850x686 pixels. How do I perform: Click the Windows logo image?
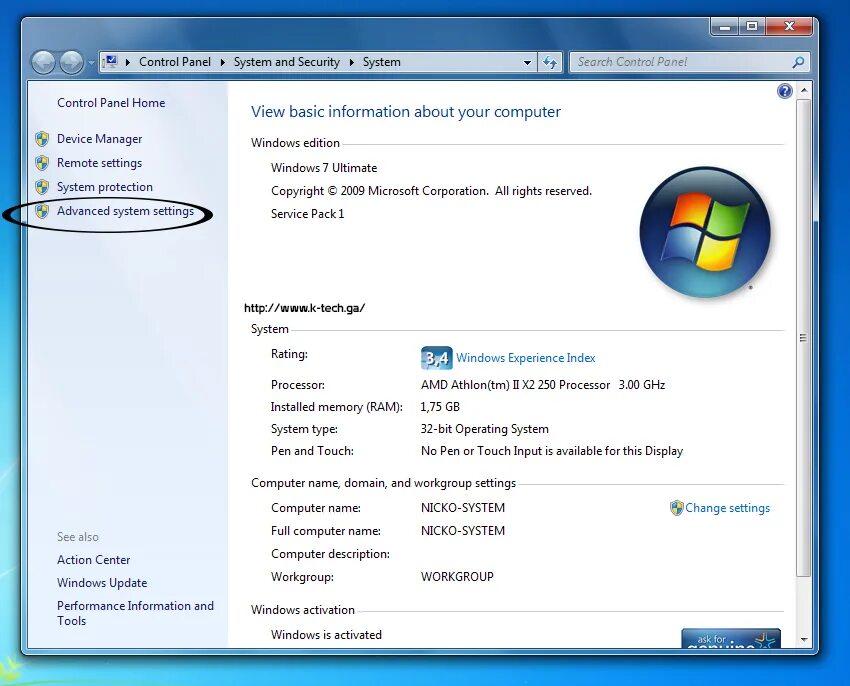[x=705, y=232]
